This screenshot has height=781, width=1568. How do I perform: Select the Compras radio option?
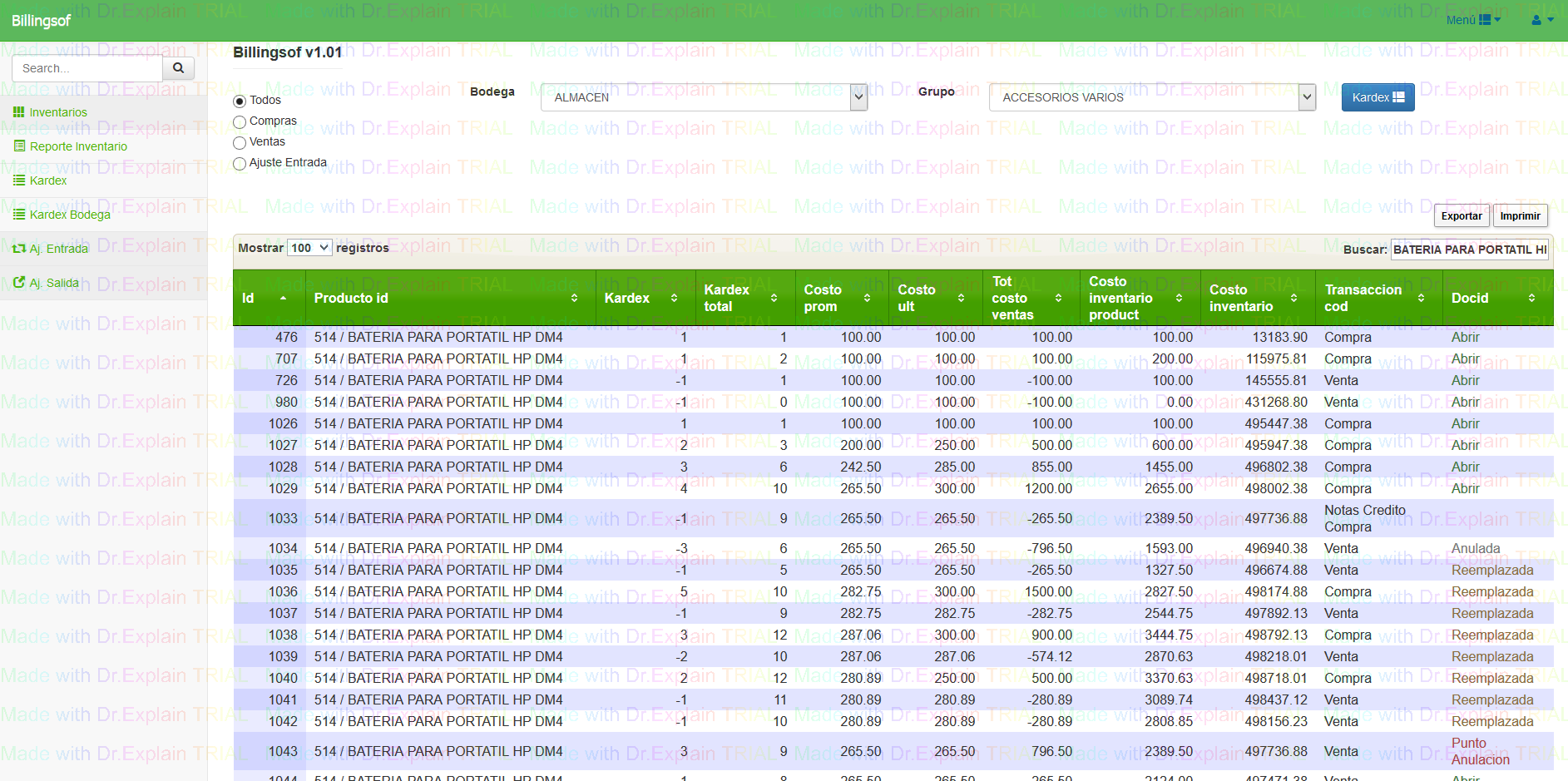(x=240, y=122)
